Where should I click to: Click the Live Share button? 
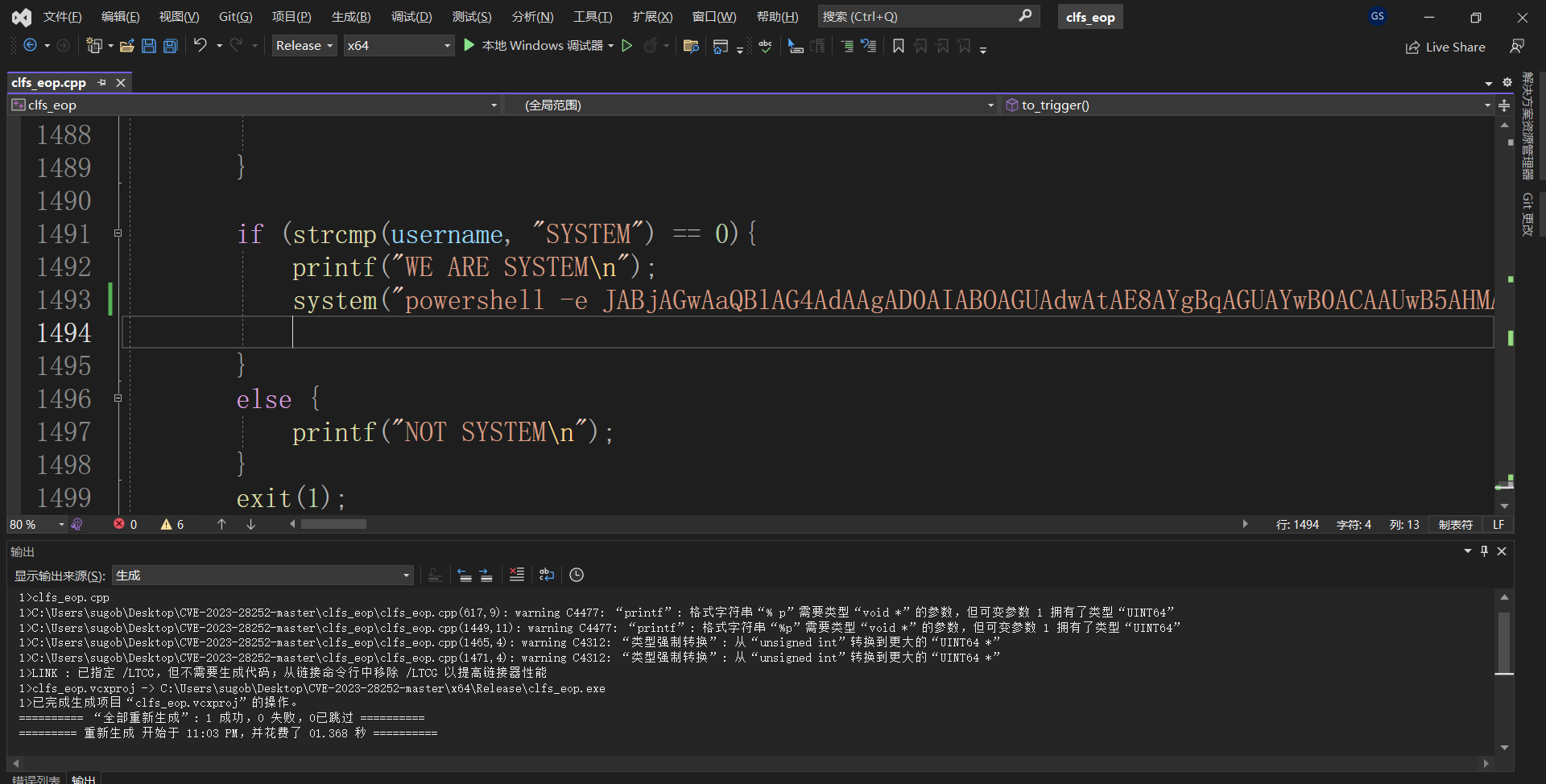point(1445,47)
